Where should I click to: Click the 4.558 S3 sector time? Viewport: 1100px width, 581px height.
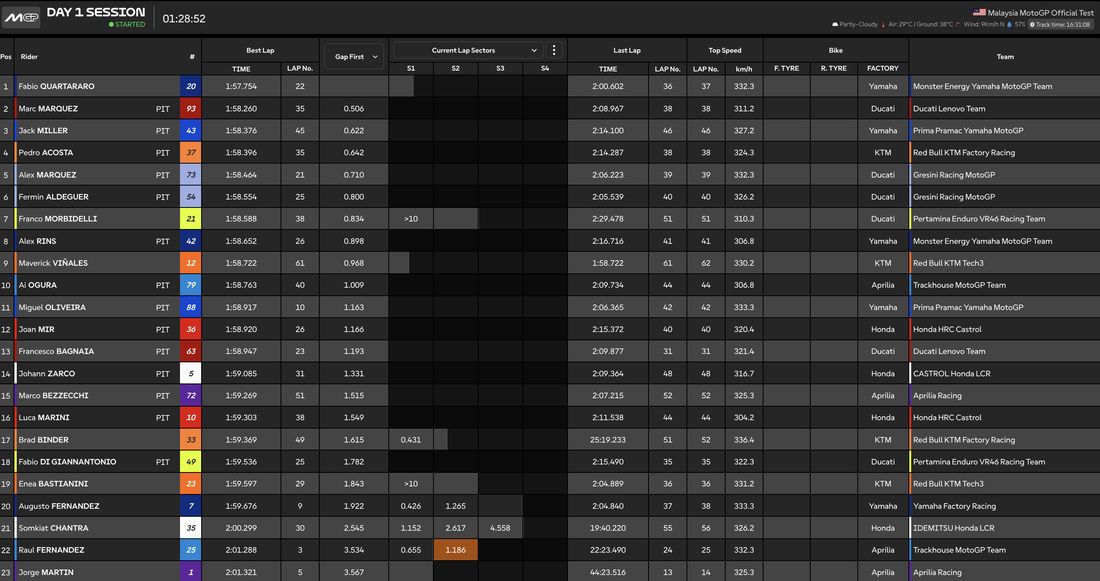pos(500,528)
